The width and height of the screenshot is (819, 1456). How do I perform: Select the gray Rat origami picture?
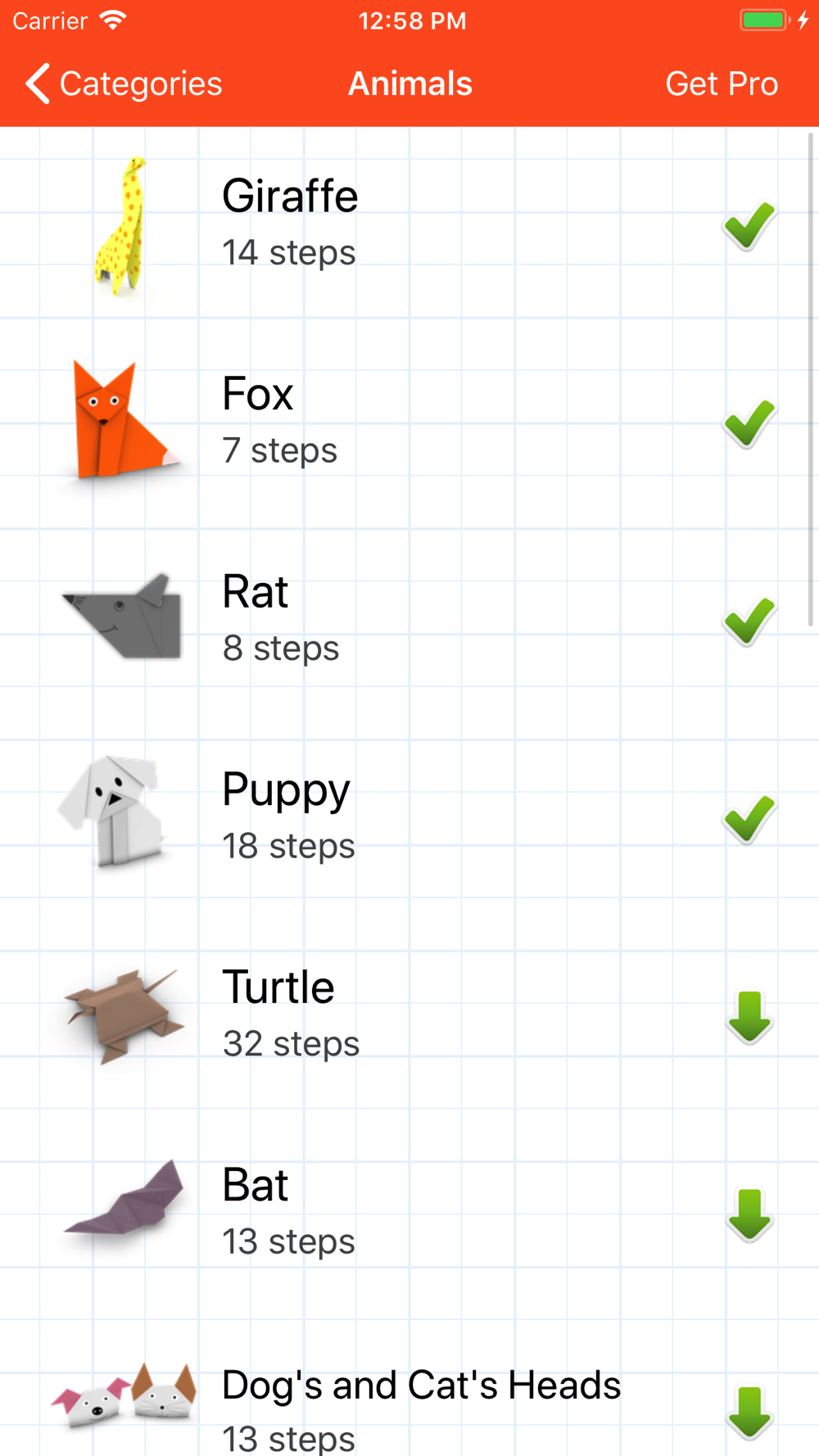pyautogui.click(x=123, y=615)
